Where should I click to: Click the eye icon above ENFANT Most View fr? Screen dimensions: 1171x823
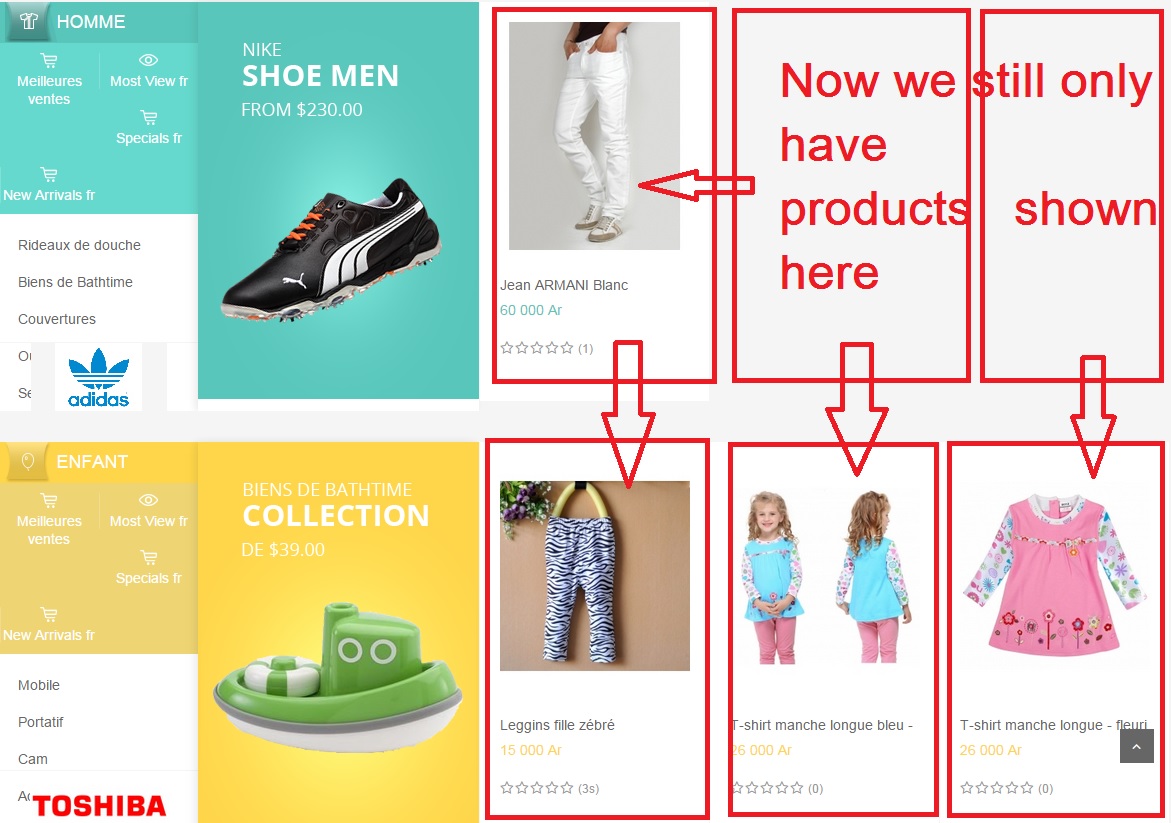click(149, 500)
